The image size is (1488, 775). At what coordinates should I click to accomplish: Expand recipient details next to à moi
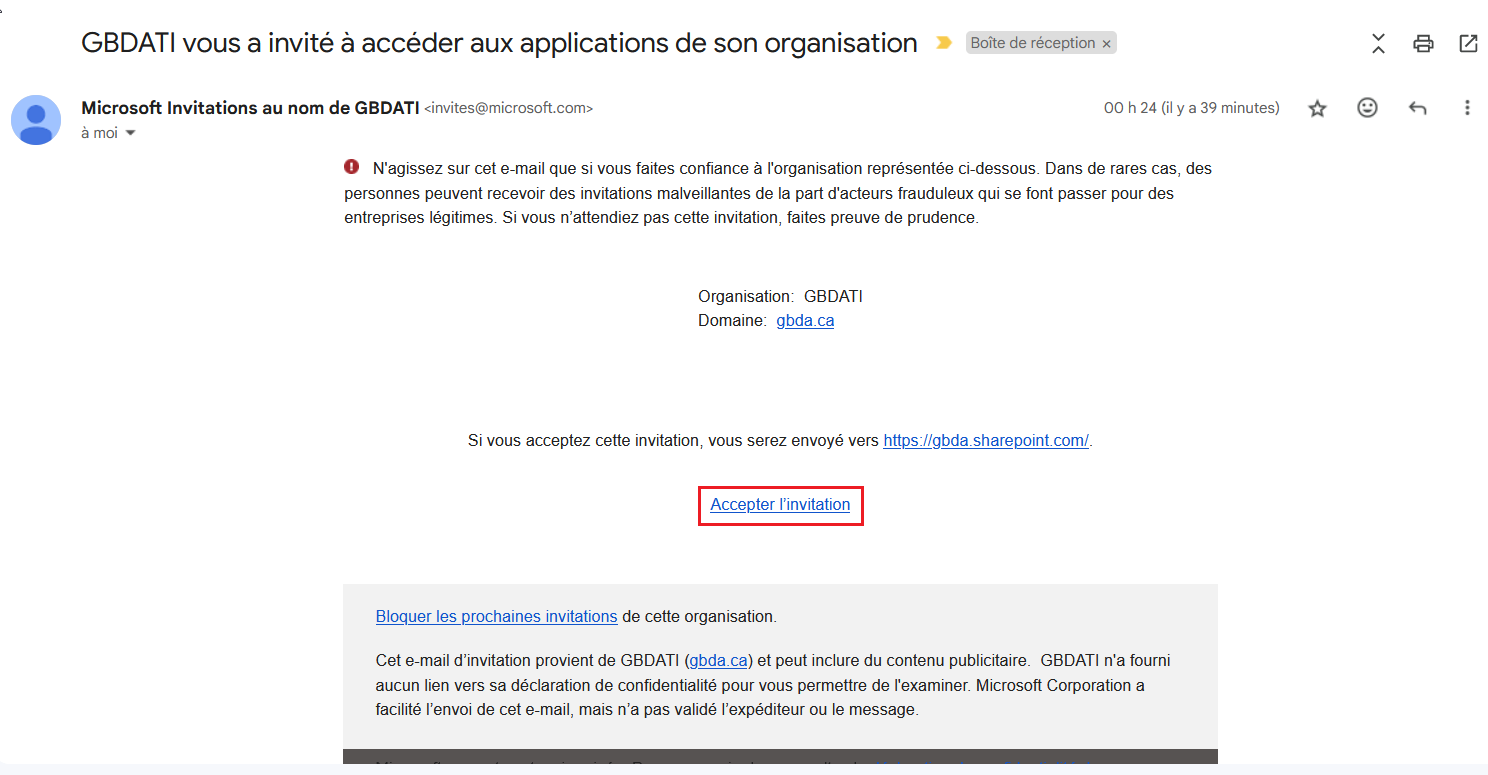130,133
